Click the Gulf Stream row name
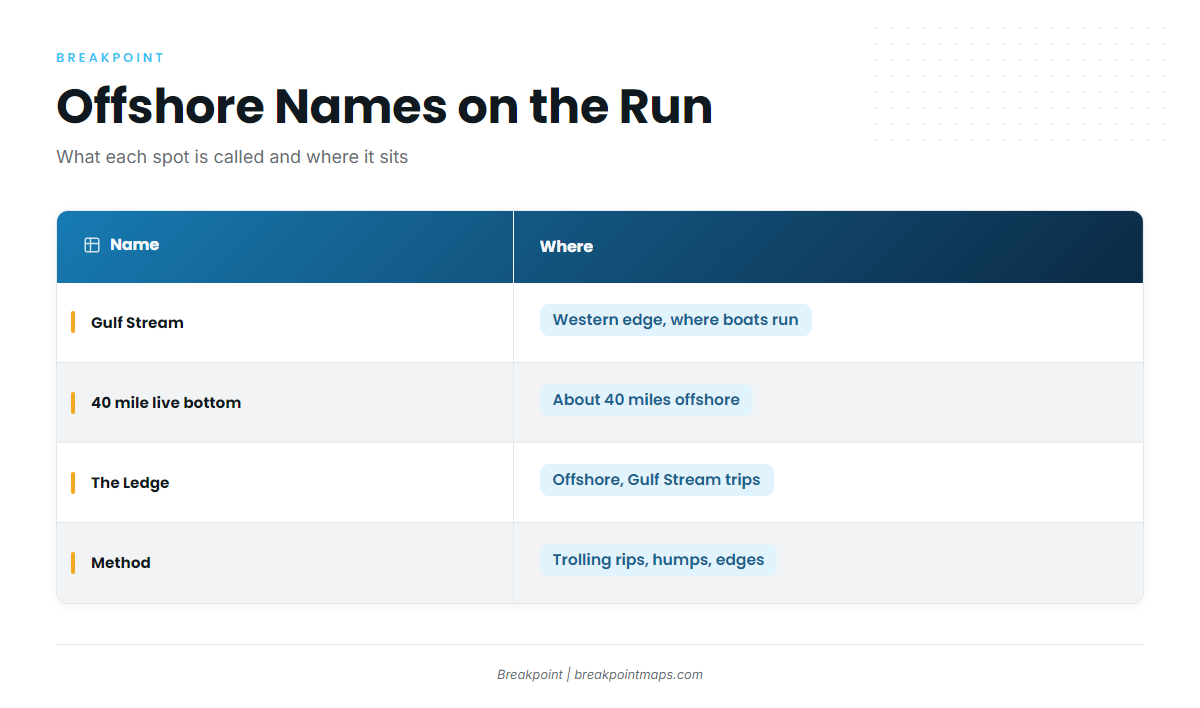Screen dimensions: 1200x708 137,323
